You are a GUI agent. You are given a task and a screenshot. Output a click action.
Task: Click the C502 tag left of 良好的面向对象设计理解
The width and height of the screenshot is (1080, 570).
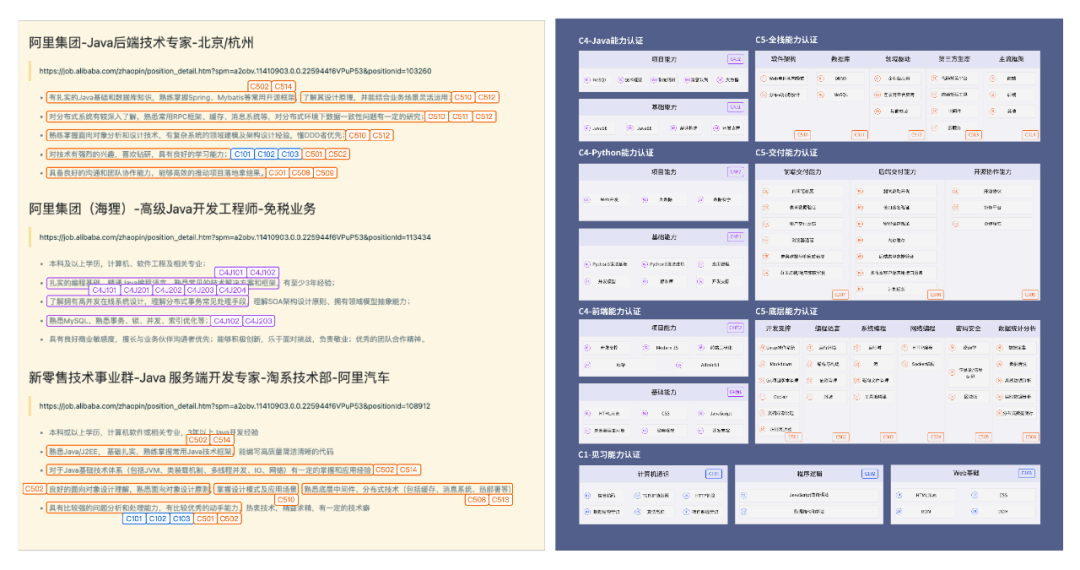(x=34, y=489)
